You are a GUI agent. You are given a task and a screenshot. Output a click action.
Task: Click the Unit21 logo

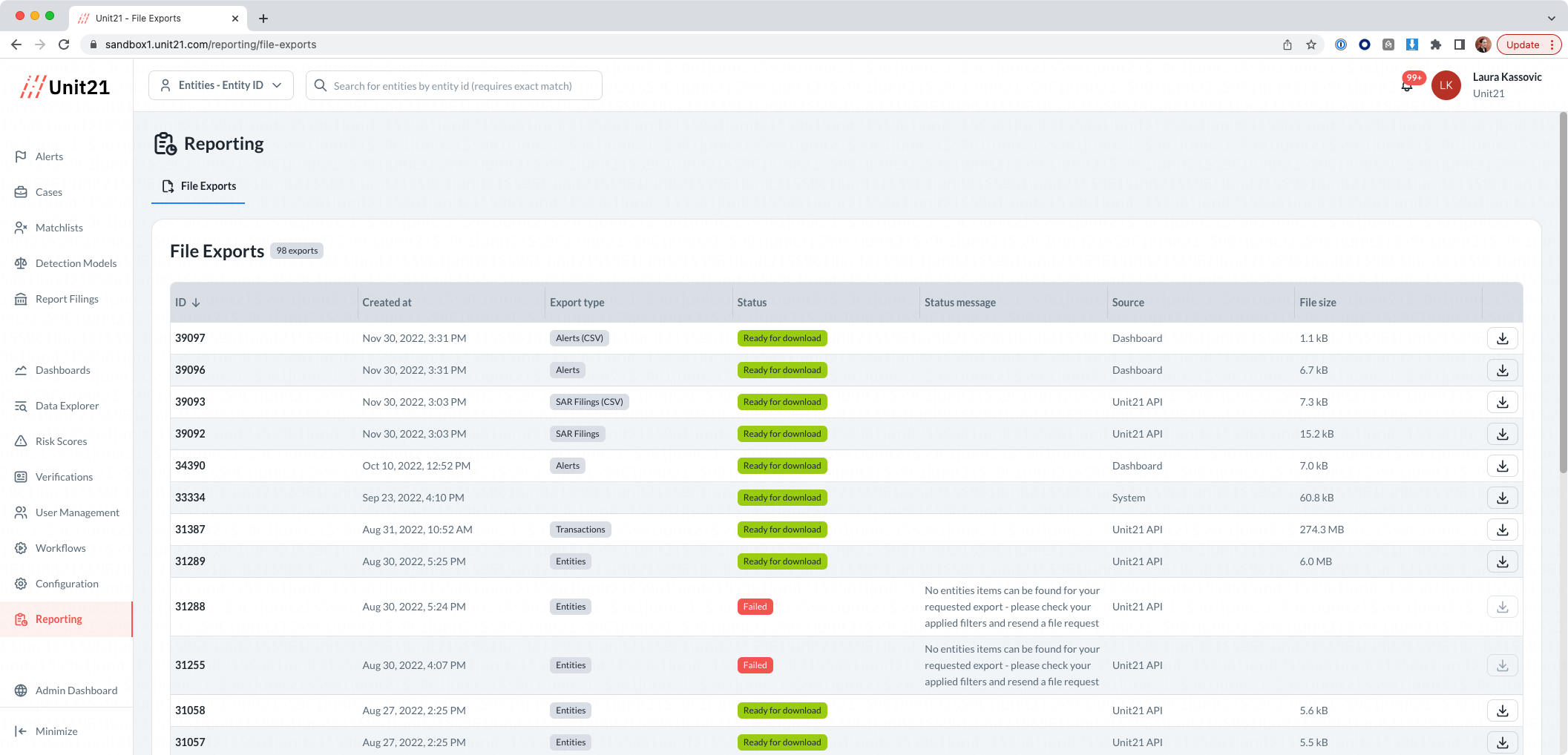[x=65, y=87]
